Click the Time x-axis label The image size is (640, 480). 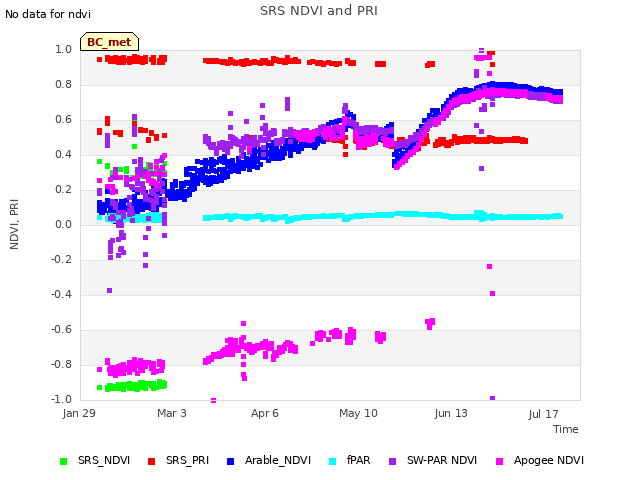(x=566, y=429)
